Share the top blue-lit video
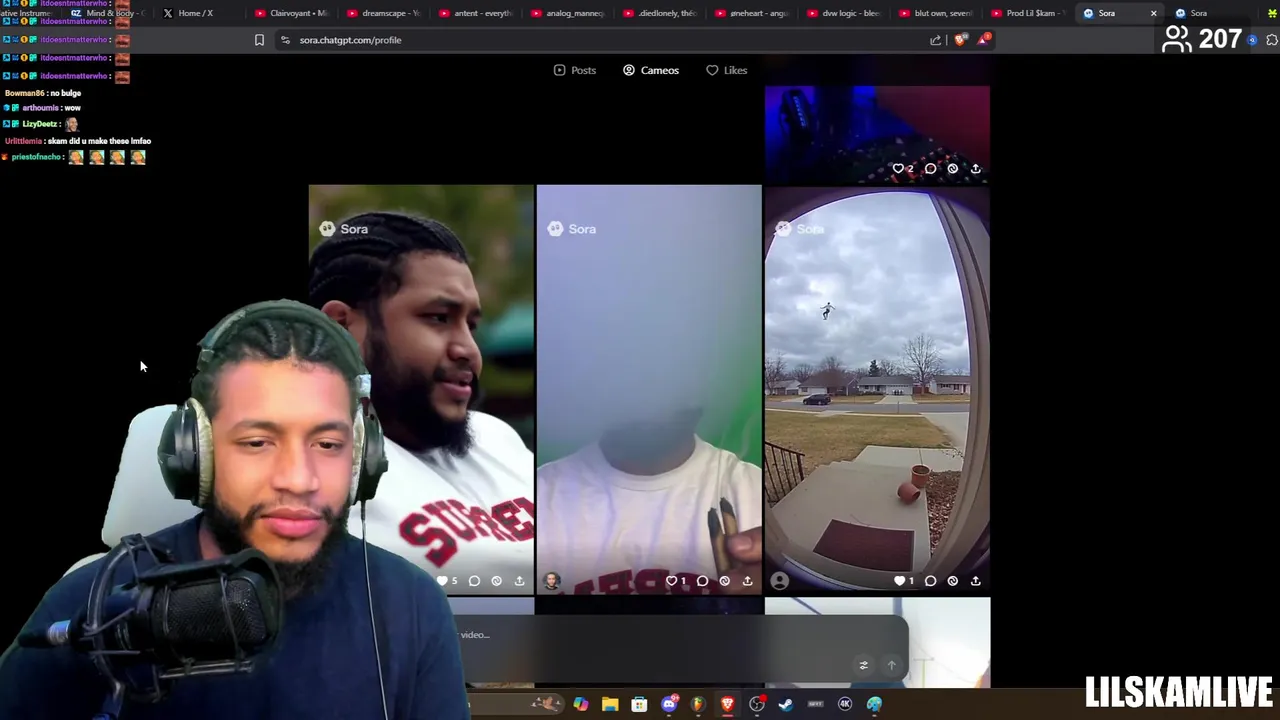 pos(976,169)
